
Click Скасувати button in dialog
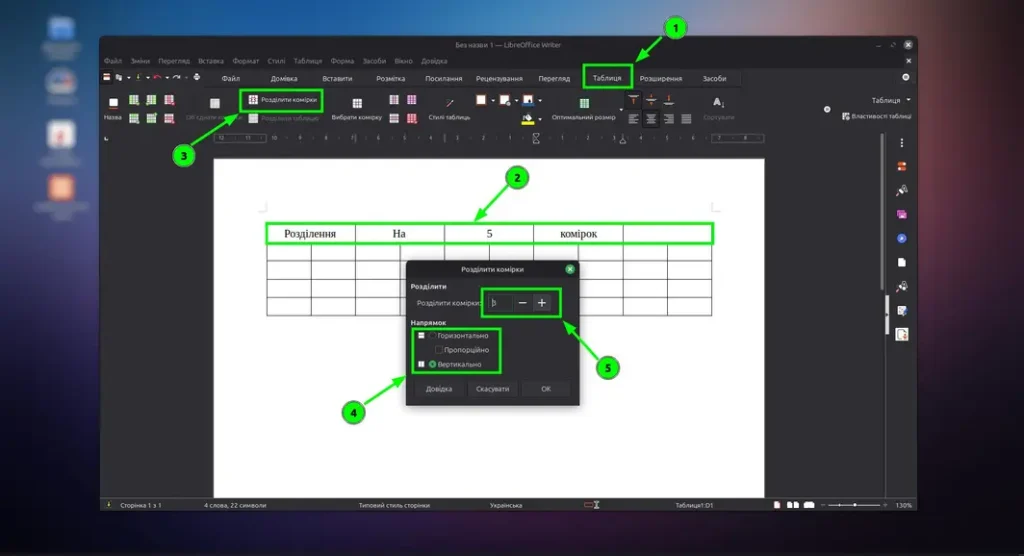492,389
